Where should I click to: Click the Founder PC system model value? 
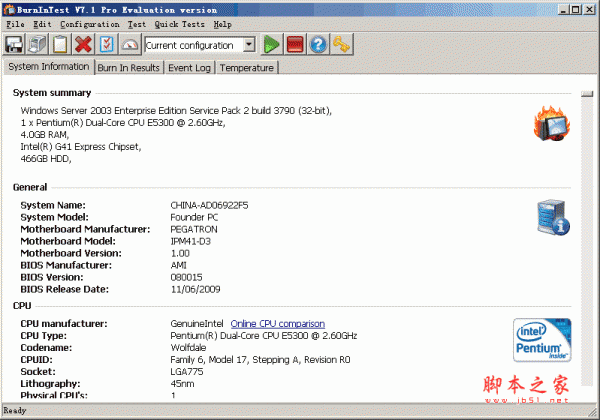pyautogui.click(x=194, y=217)
